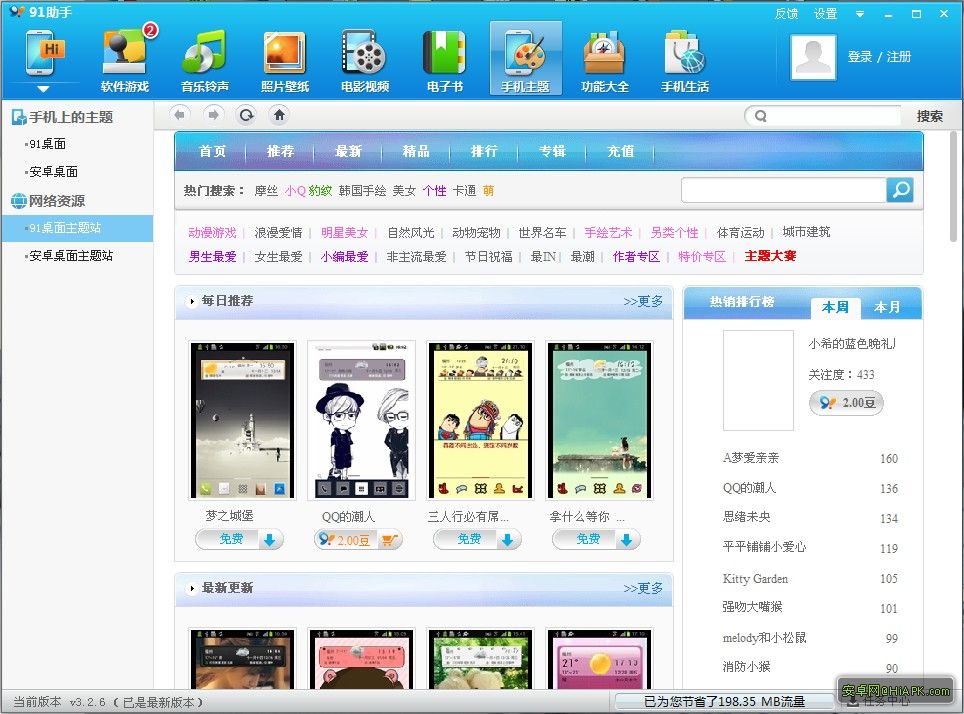Click the 手绘艺术 category link
Viewport: 964px width, 714px height.
coord(608,232)
